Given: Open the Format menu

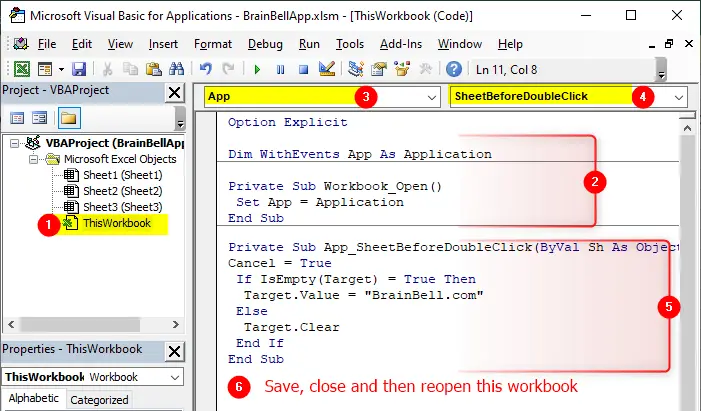Looking at the screenshot, I should pos(213,44).
